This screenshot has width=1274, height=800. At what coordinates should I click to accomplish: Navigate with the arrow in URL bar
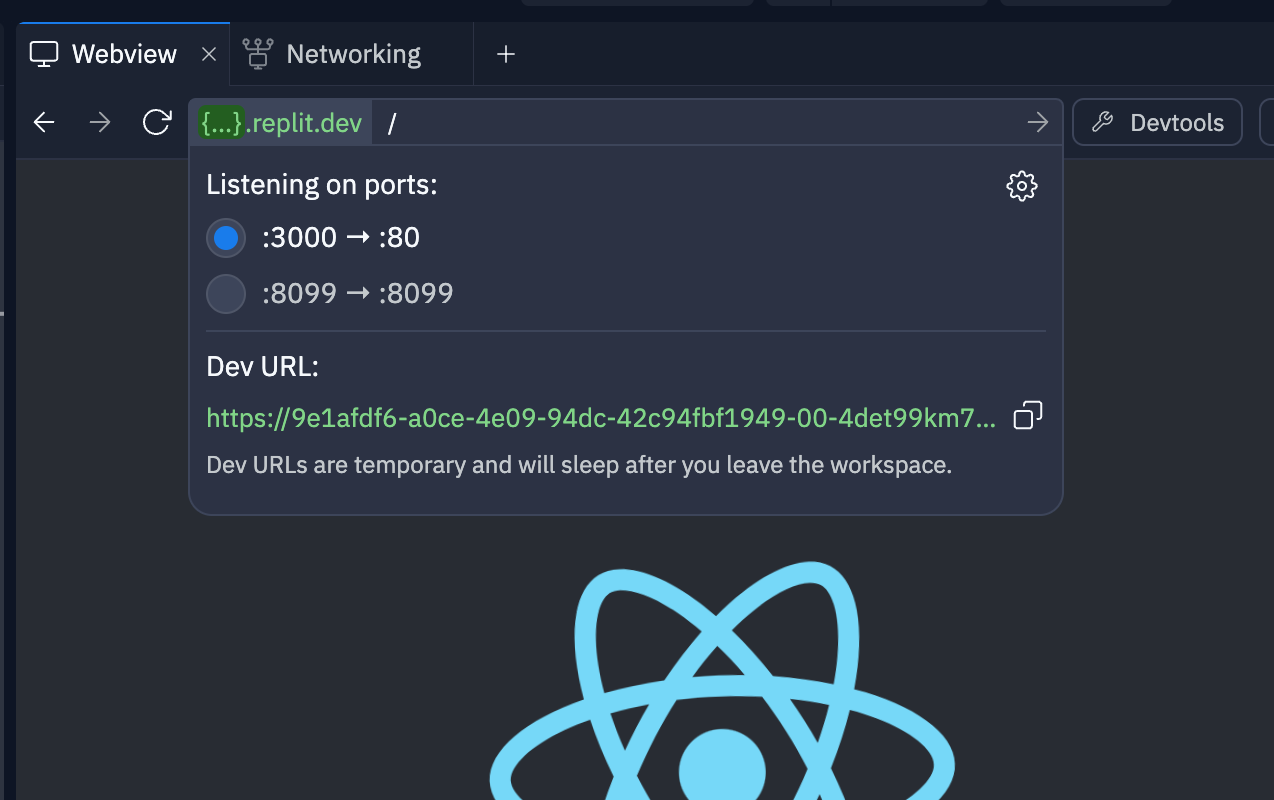tap(1038, 122)
